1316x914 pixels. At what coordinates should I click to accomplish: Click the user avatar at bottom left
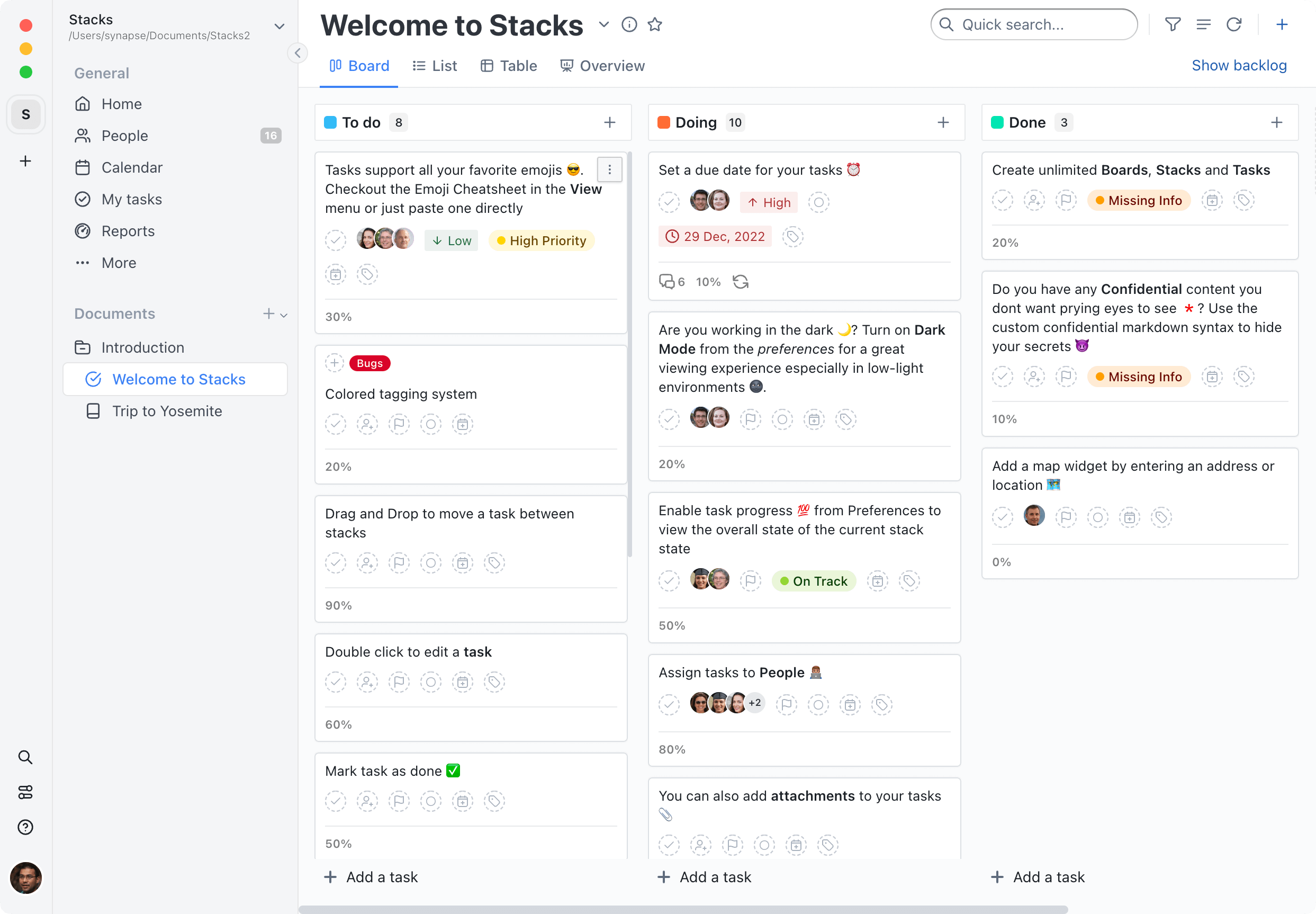[x=25, y=878]
